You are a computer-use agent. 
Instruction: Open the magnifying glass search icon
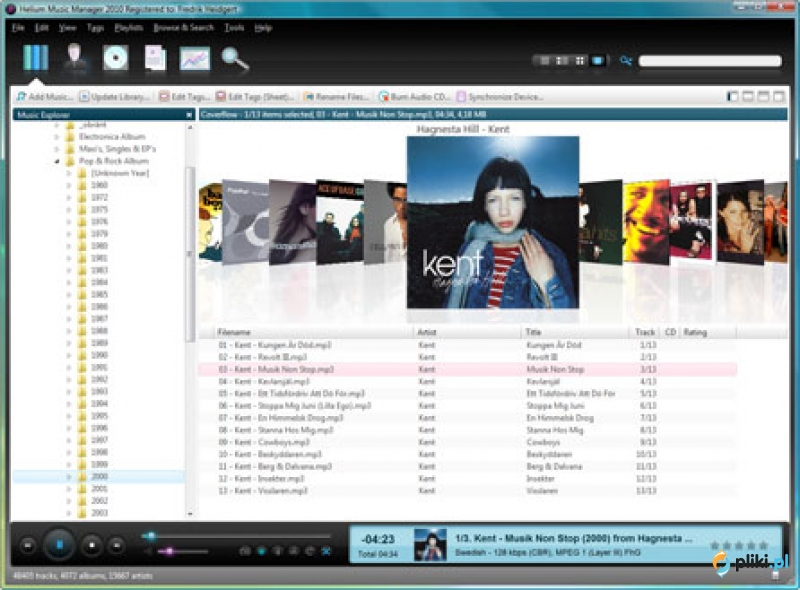pos(235,58)
